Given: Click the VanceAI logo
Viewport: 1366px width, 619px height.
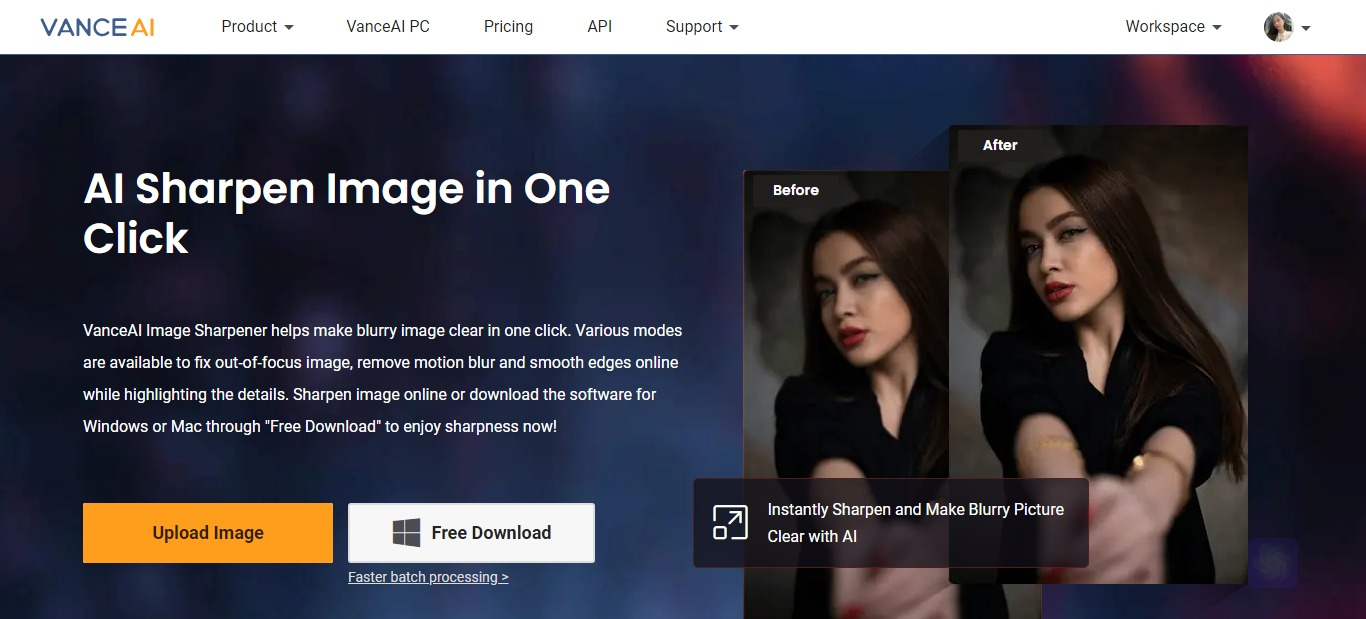Looking at the screenshot, I should [x=97, y=27].
